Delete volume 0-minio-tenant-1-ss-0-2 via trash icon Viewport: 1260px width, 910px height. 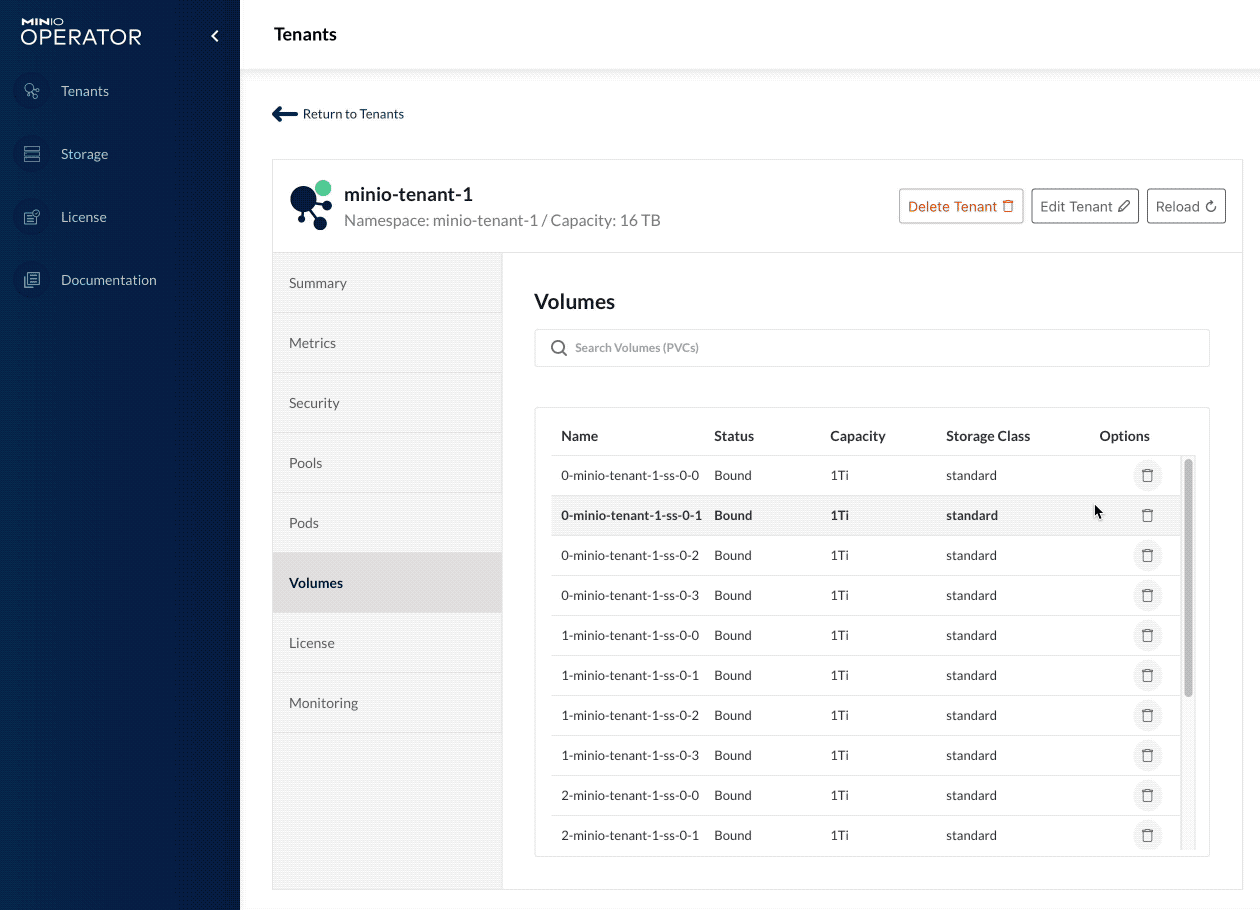point(1147,556)
